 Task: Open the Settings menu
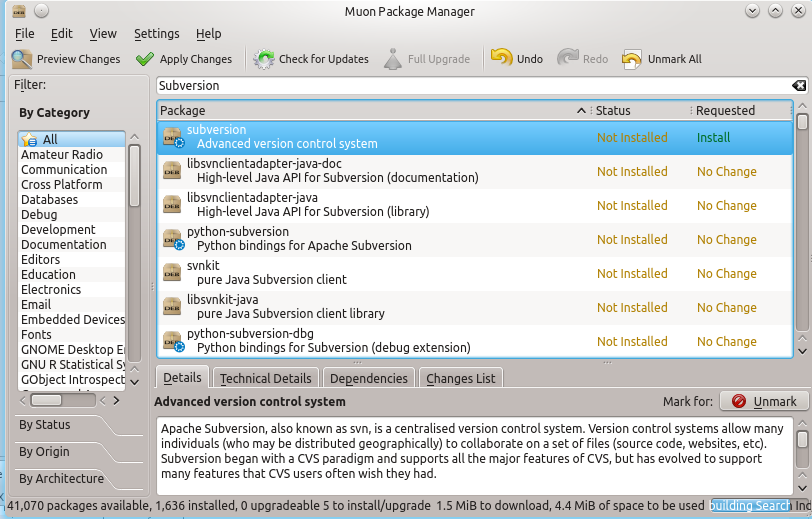coord(156,34)
